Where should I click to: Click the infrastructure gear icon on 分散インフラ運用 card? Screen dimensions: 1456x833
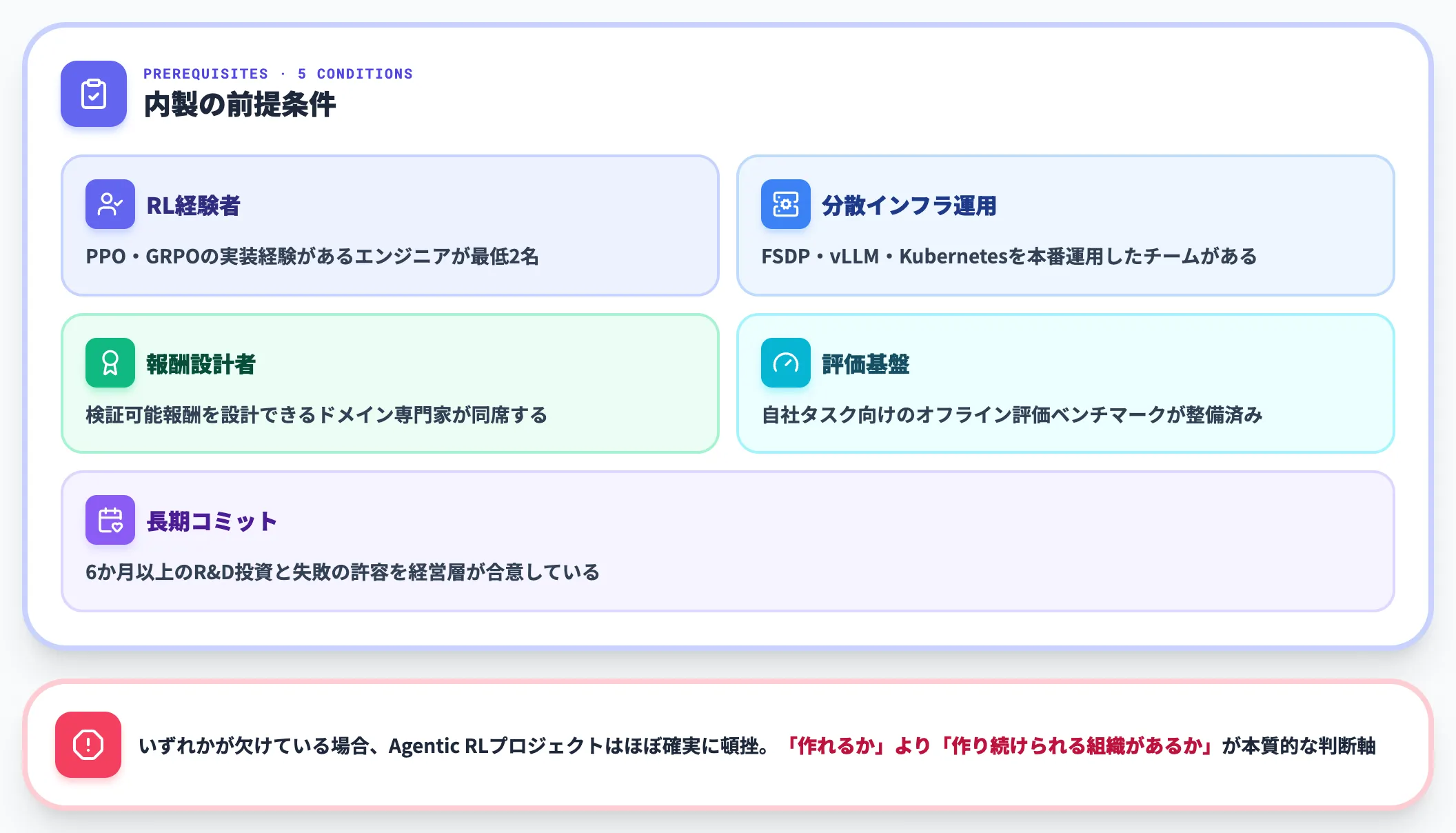(x=786, y=204)
